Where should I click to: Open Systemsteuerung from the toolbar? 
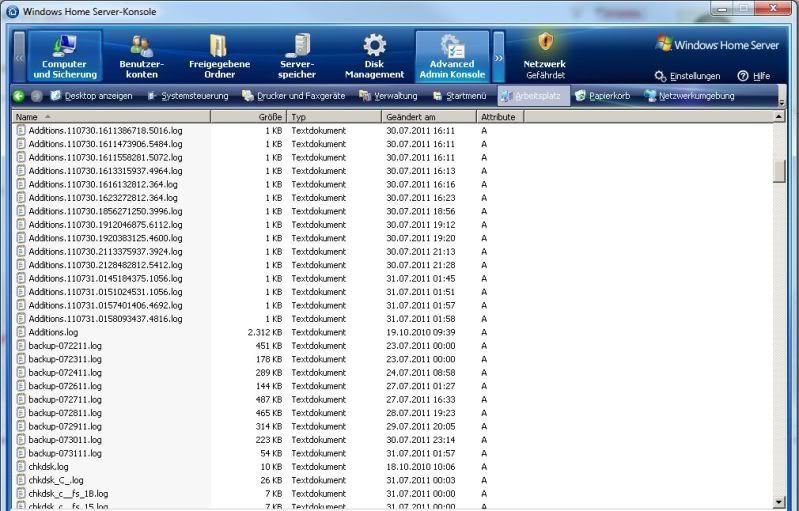pos(187,96)
